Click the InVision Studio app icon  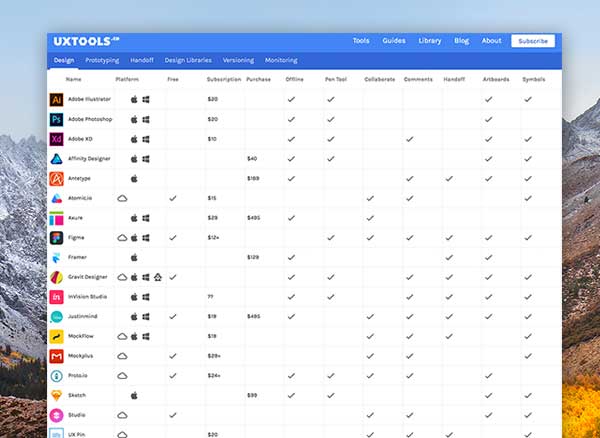click(x=56, y=297)
